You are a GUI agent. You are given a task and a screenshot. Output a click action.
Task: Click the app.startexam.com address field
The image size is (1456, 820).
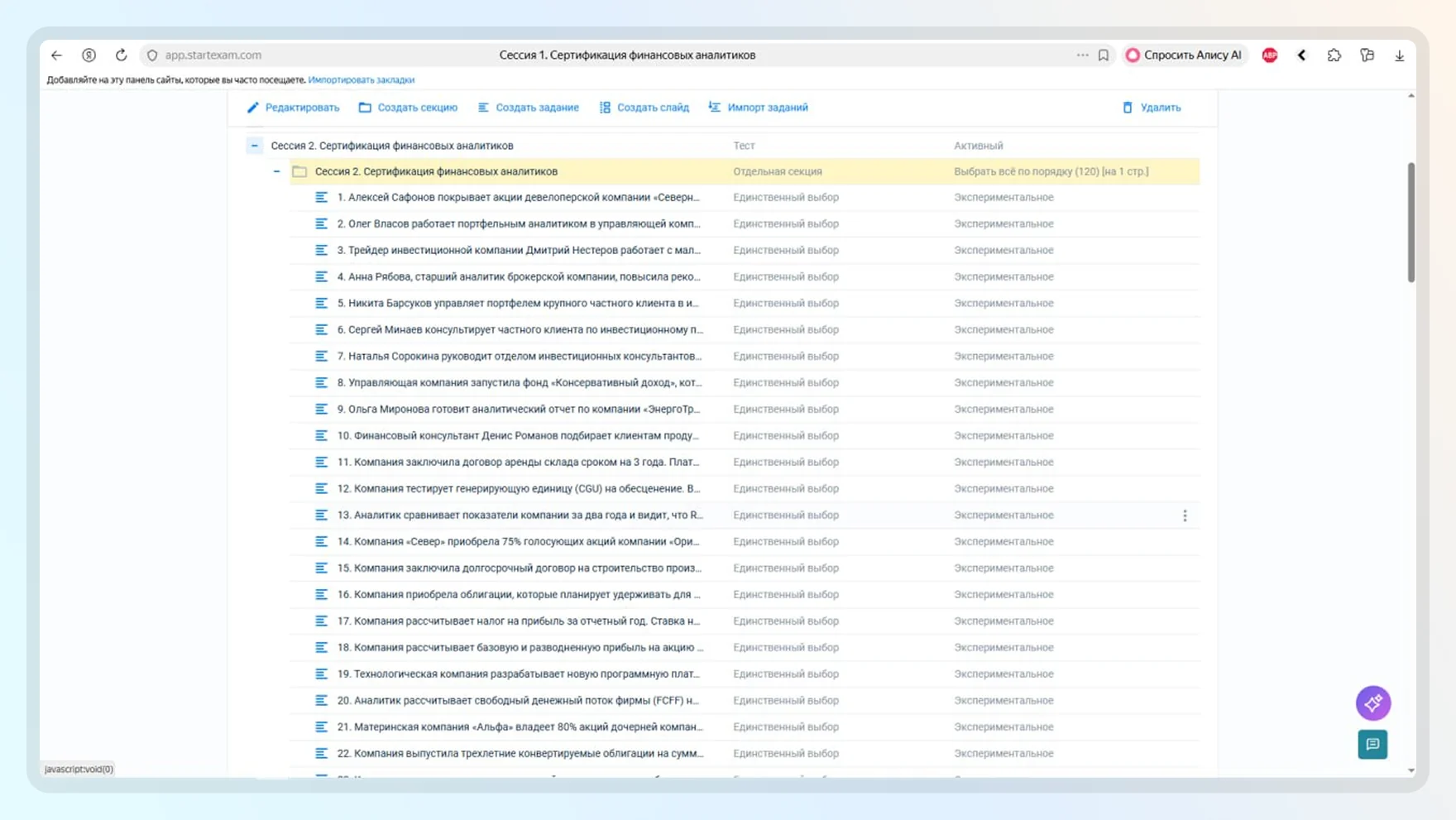coord(213,55)
